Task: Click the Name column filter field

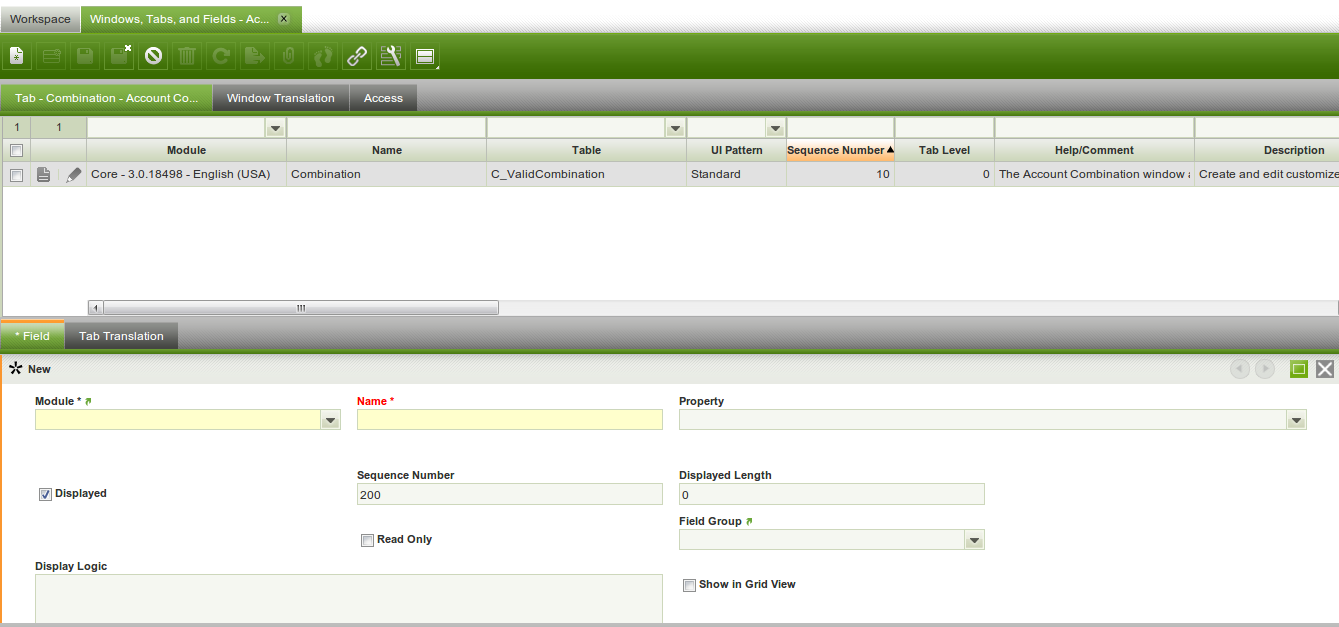Action: pos(386,128)
